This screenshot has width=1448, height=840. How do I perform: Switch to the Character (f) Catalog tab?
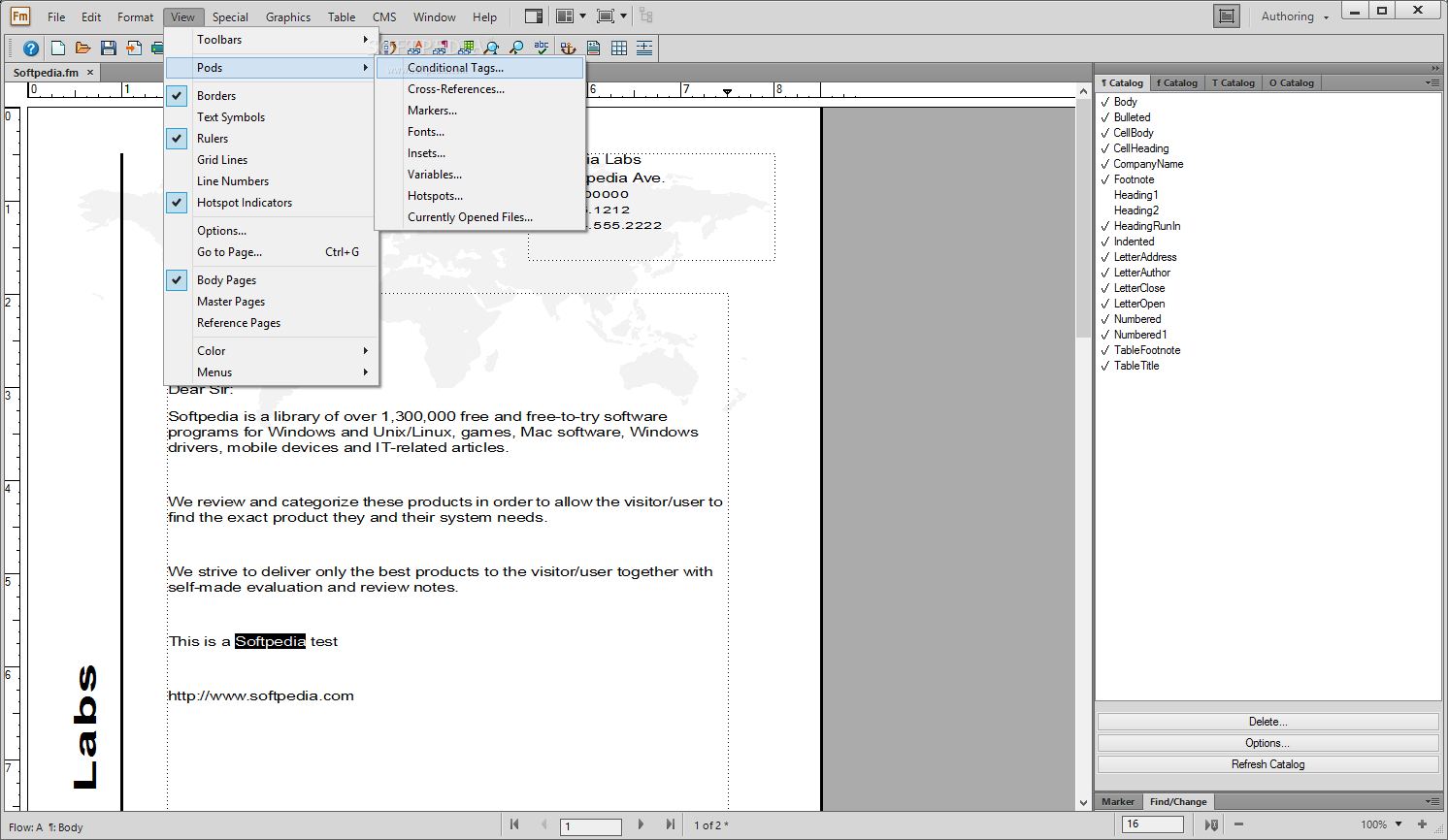click(x=1177, y=83)
